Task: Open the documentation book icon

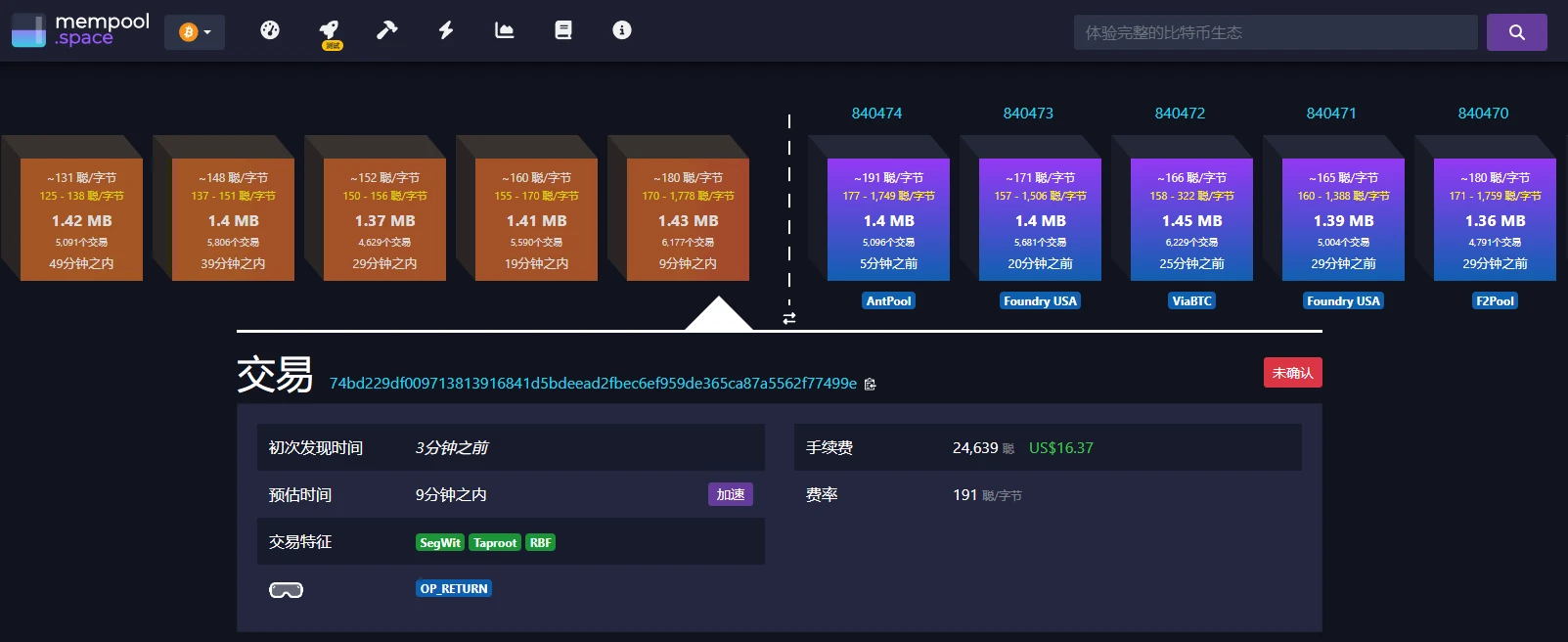Action: tap(563, 30)
